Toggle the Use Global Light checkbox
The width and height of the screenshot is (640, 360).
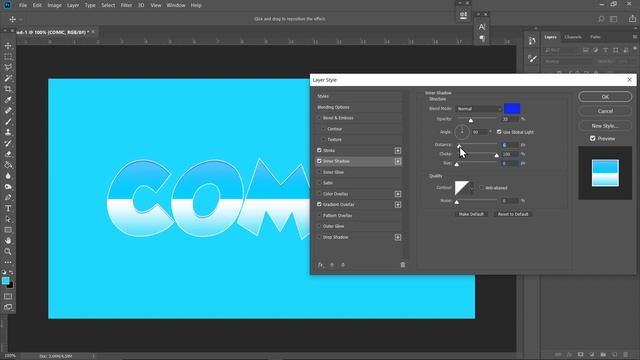tap(499, 132)
